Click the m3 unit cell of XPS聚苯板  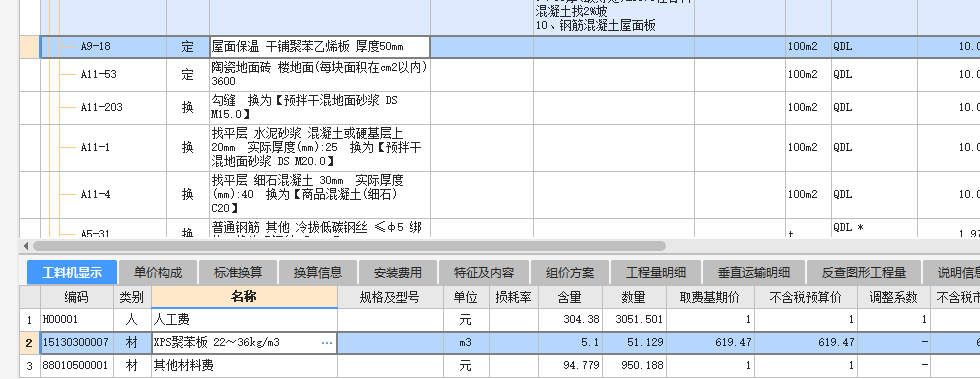[466, 343]
